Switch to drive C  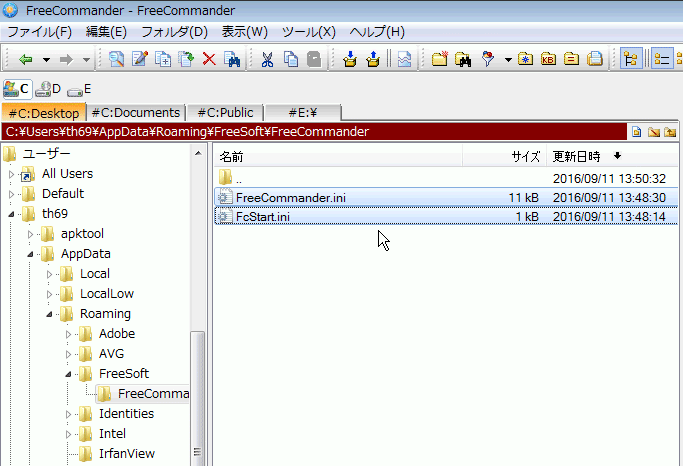(x=17, y=89)
